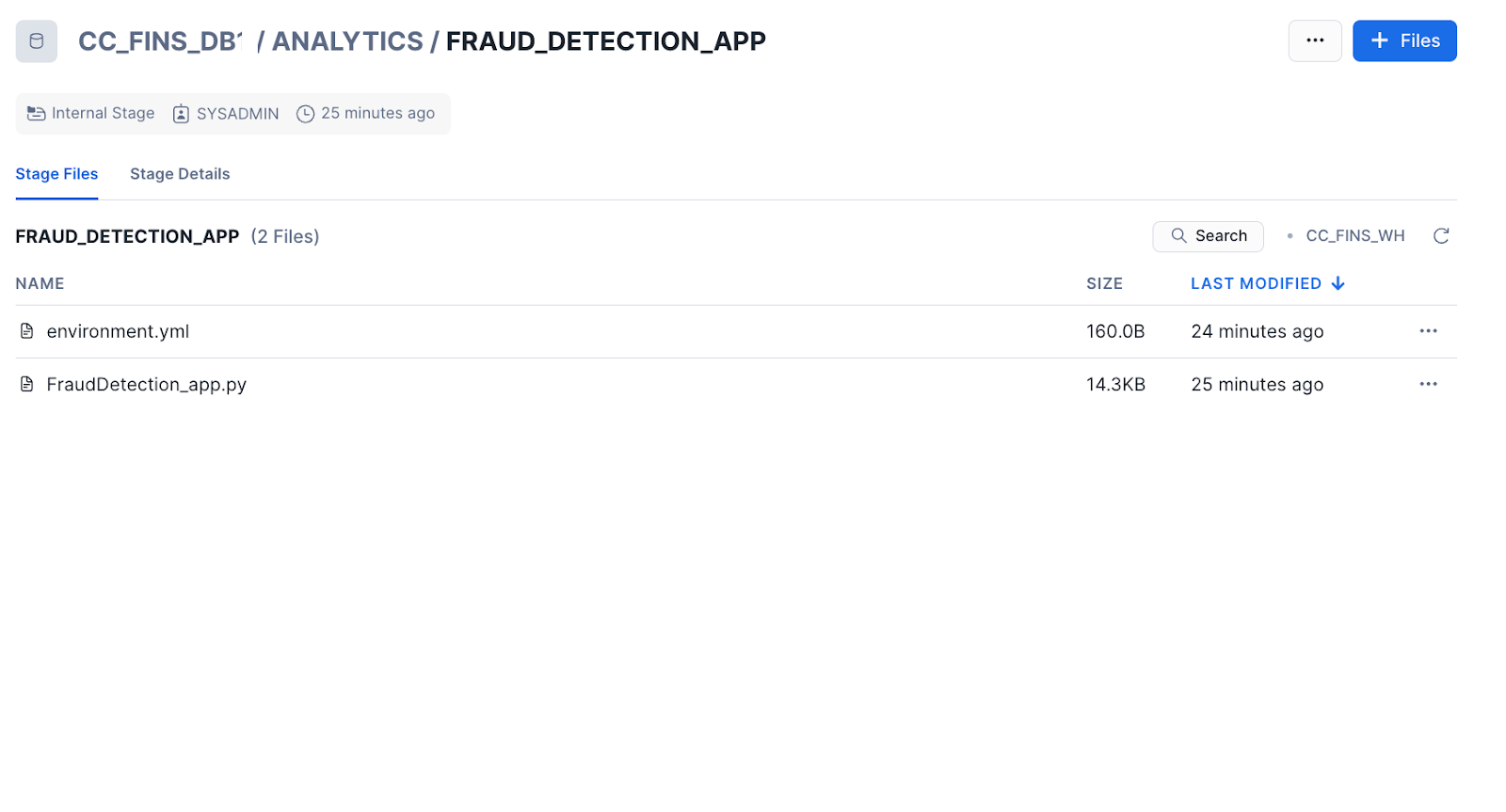Navigate to ANALYTICS via the breadcrumb
The width and height of the screenshot is (1506, 812).
point(346,40)
